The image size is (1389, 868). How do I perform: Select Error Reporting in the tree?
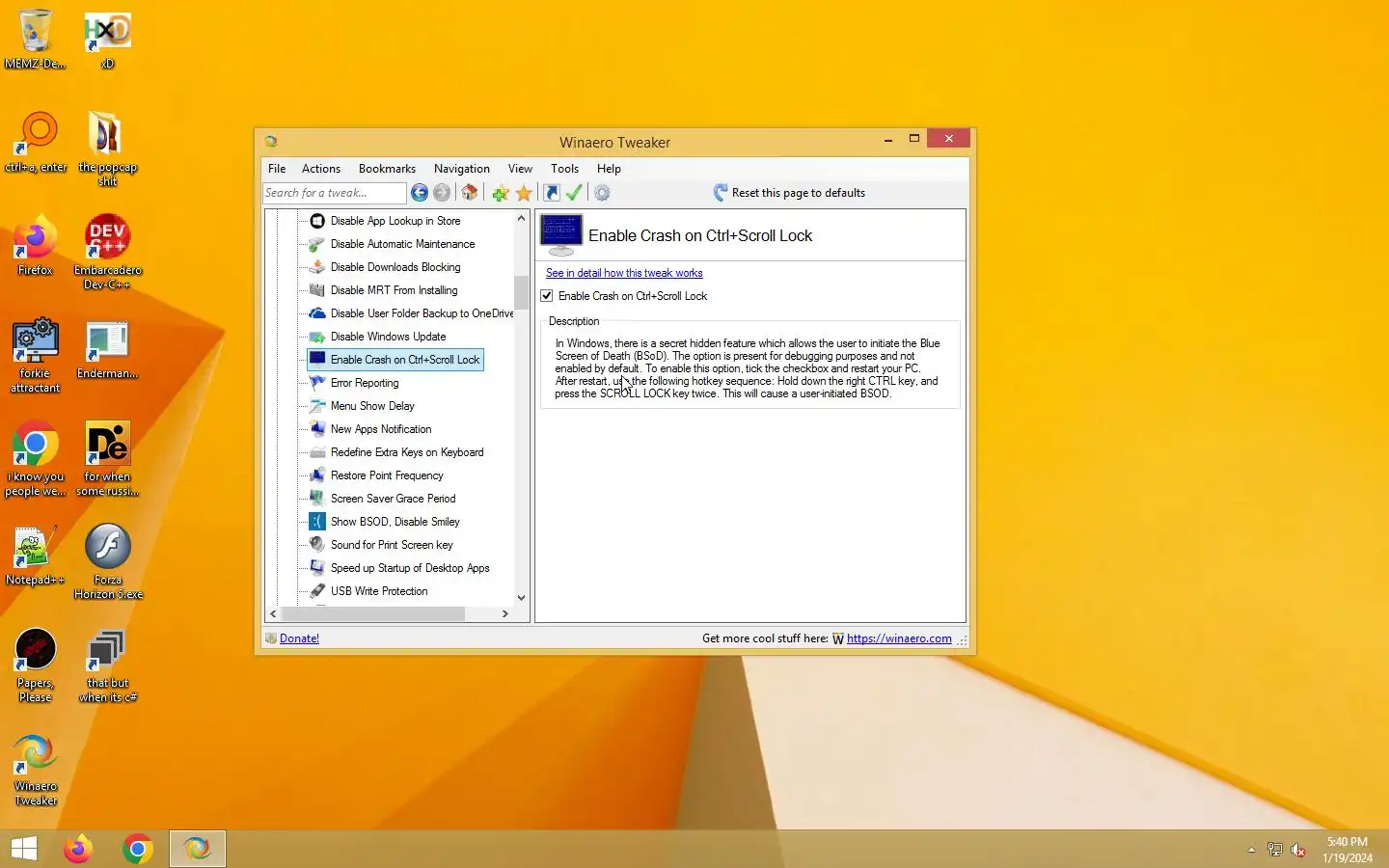coord(365,383)
